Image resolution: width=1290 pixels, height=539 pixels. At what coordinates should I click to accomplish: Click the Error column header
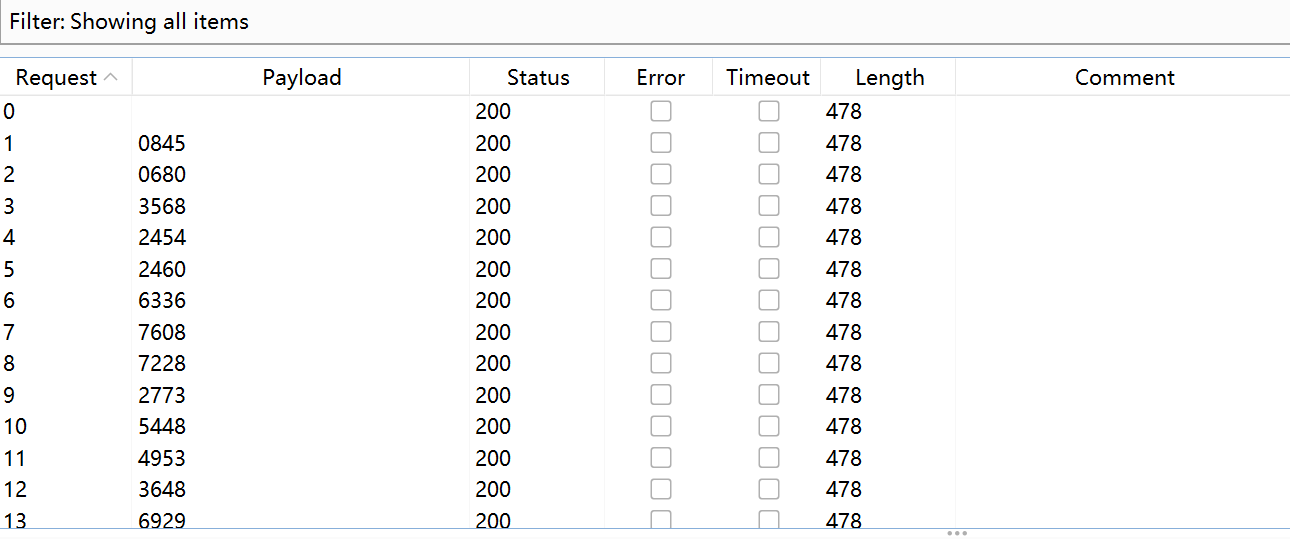[x=660, y=78]
